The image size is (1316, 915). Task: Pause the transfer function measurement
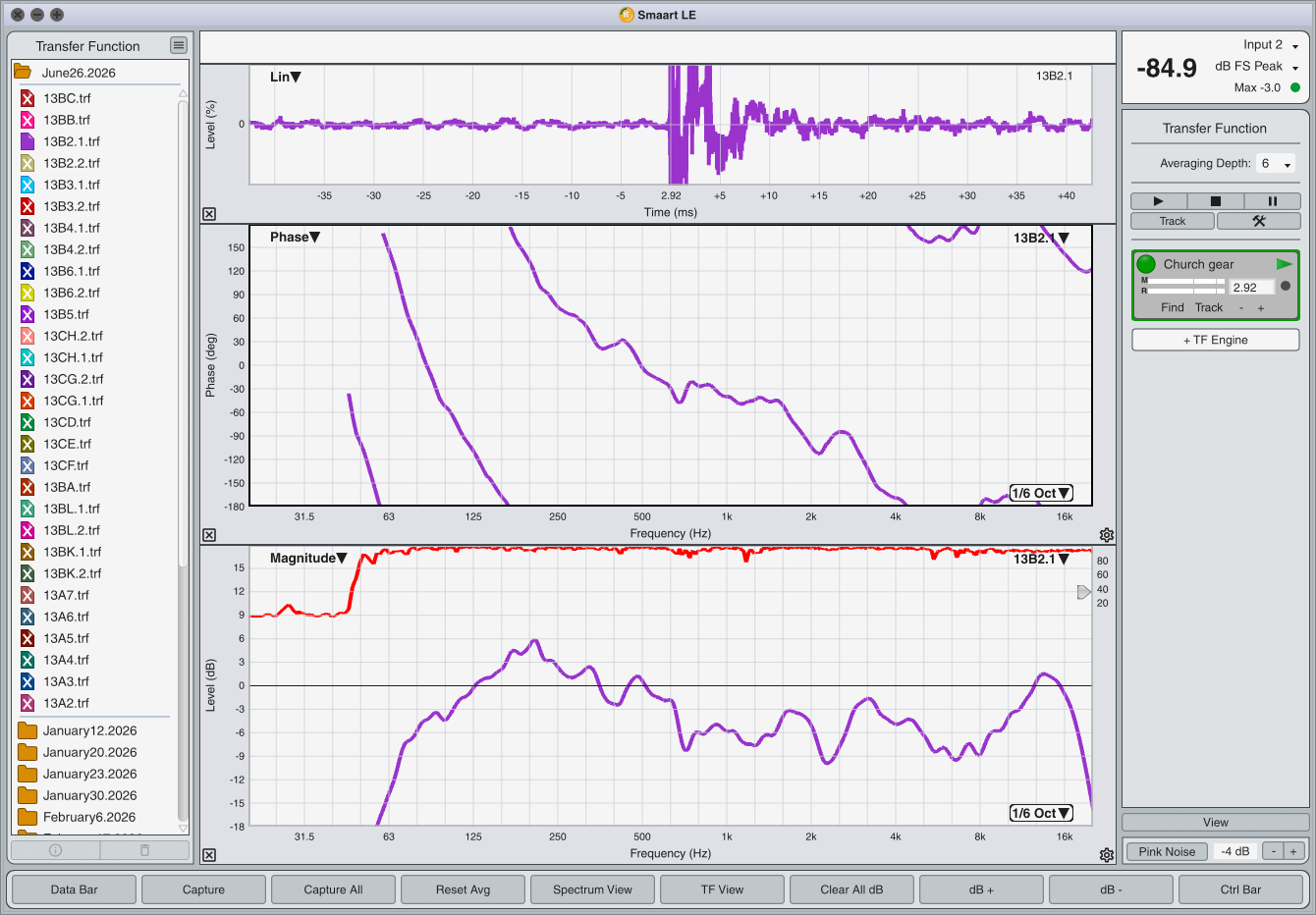[1273, 201]
